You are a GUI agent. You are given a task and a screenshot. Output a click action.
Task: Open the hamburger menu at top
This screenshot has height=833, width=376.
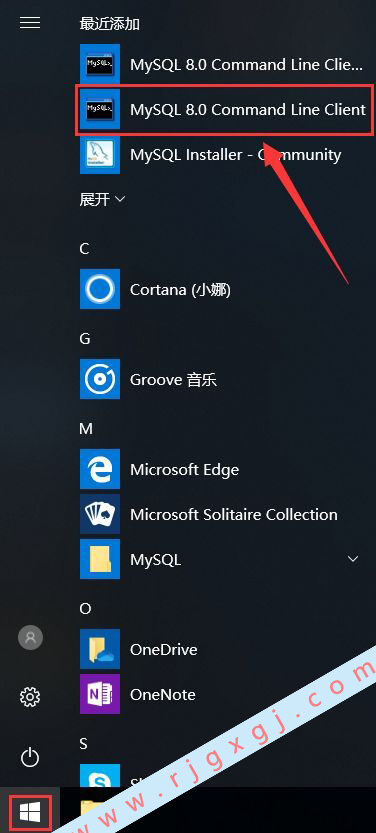[30, 23]
